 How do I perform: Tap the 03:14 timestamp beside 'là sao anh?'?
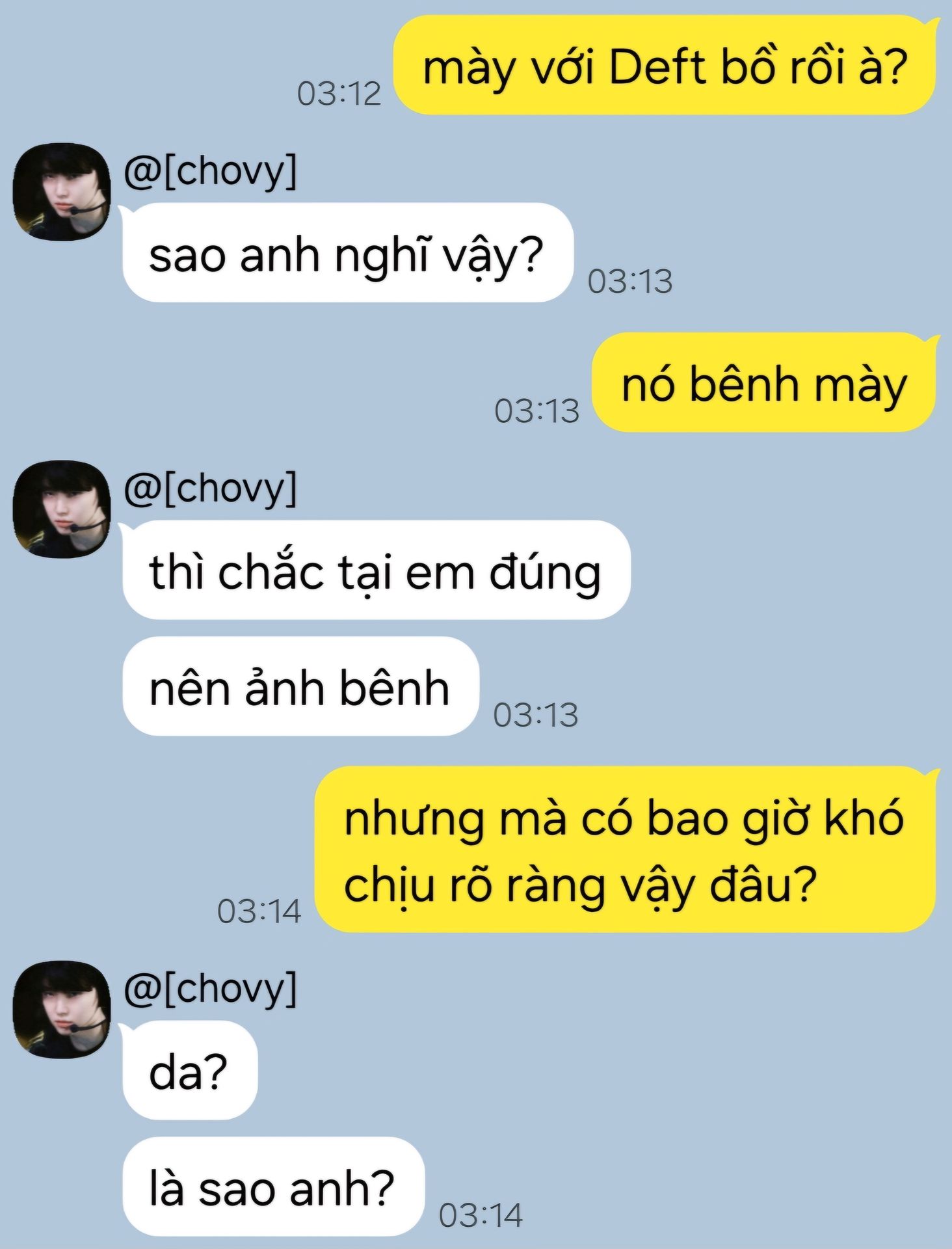(481, 1215)
